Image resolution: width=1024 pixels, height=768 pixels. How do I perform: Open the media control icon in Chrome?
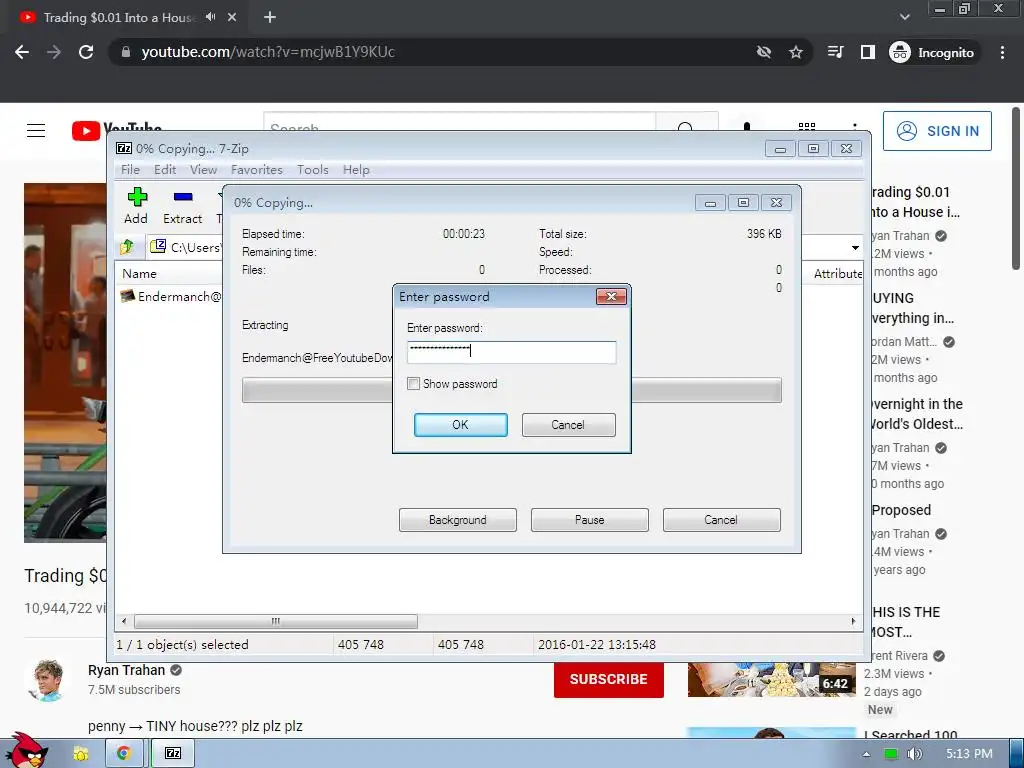coord(835,52)
